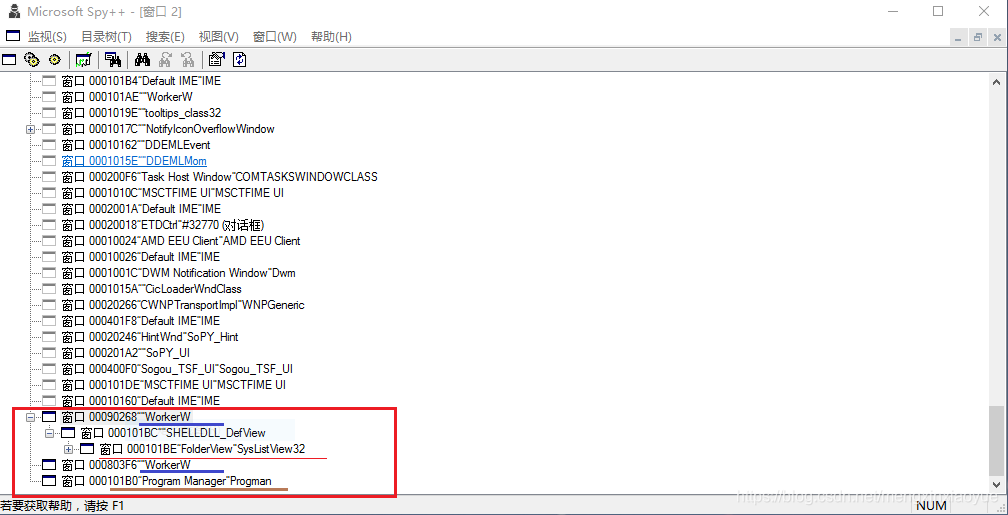Select row 0001001C DWM Notification Window
This screenshot has width=1008, height=515.
point(179,273)
